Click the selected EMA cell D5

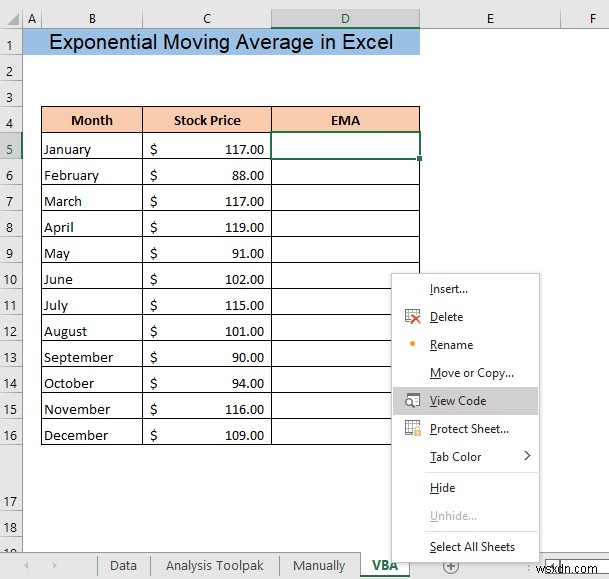[x=345, y=146]
